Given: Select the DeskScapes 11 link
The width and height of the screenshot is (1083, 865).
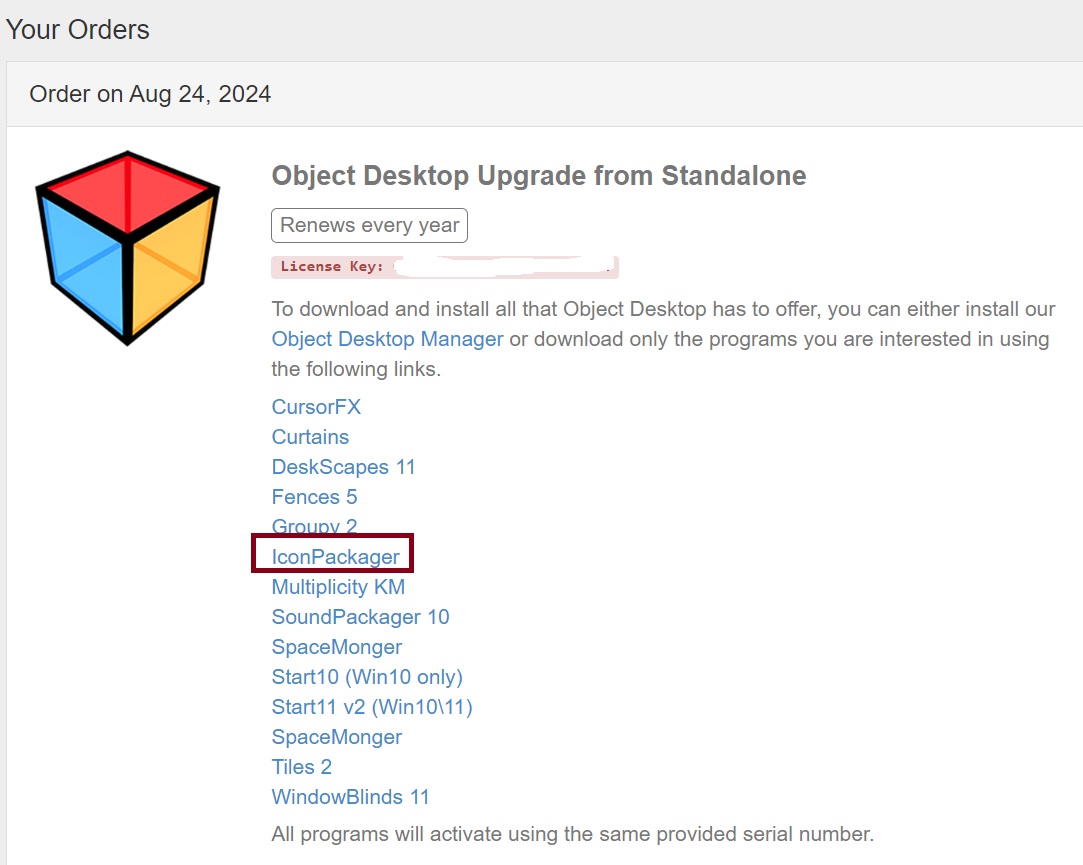Looking at the screenshot, I should pos(343,467).
